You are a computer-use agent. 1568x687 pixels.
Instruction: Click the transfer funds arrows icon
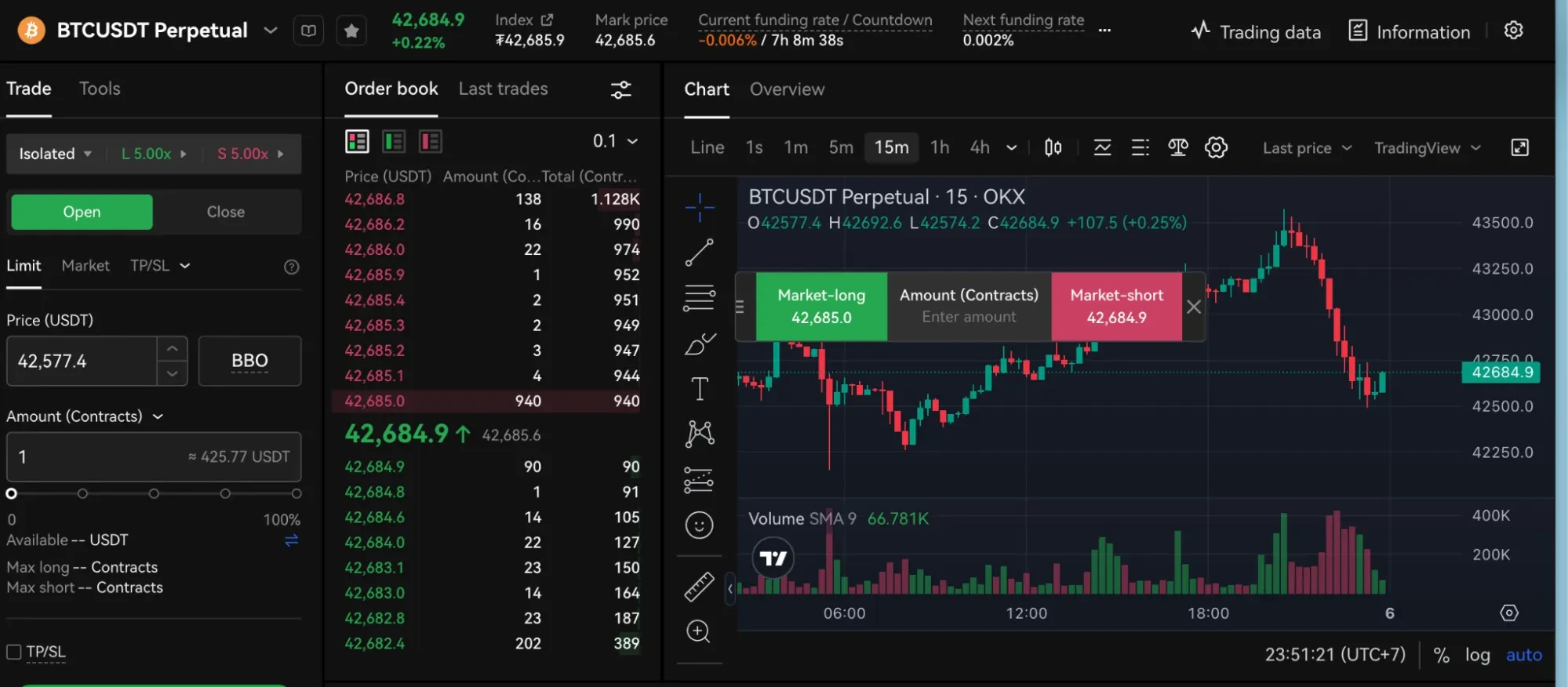tap(292, 540)
